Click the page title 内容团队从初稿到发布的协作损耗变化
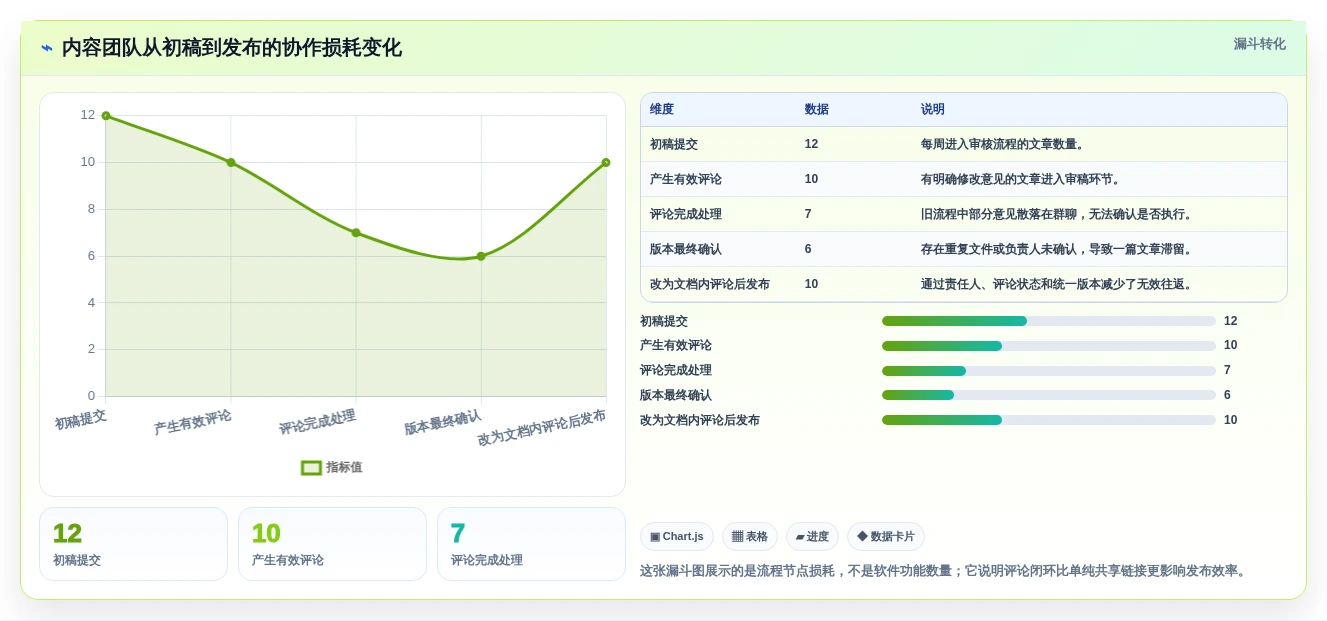This screenshot has height=621, width=1327. [232, 47]
